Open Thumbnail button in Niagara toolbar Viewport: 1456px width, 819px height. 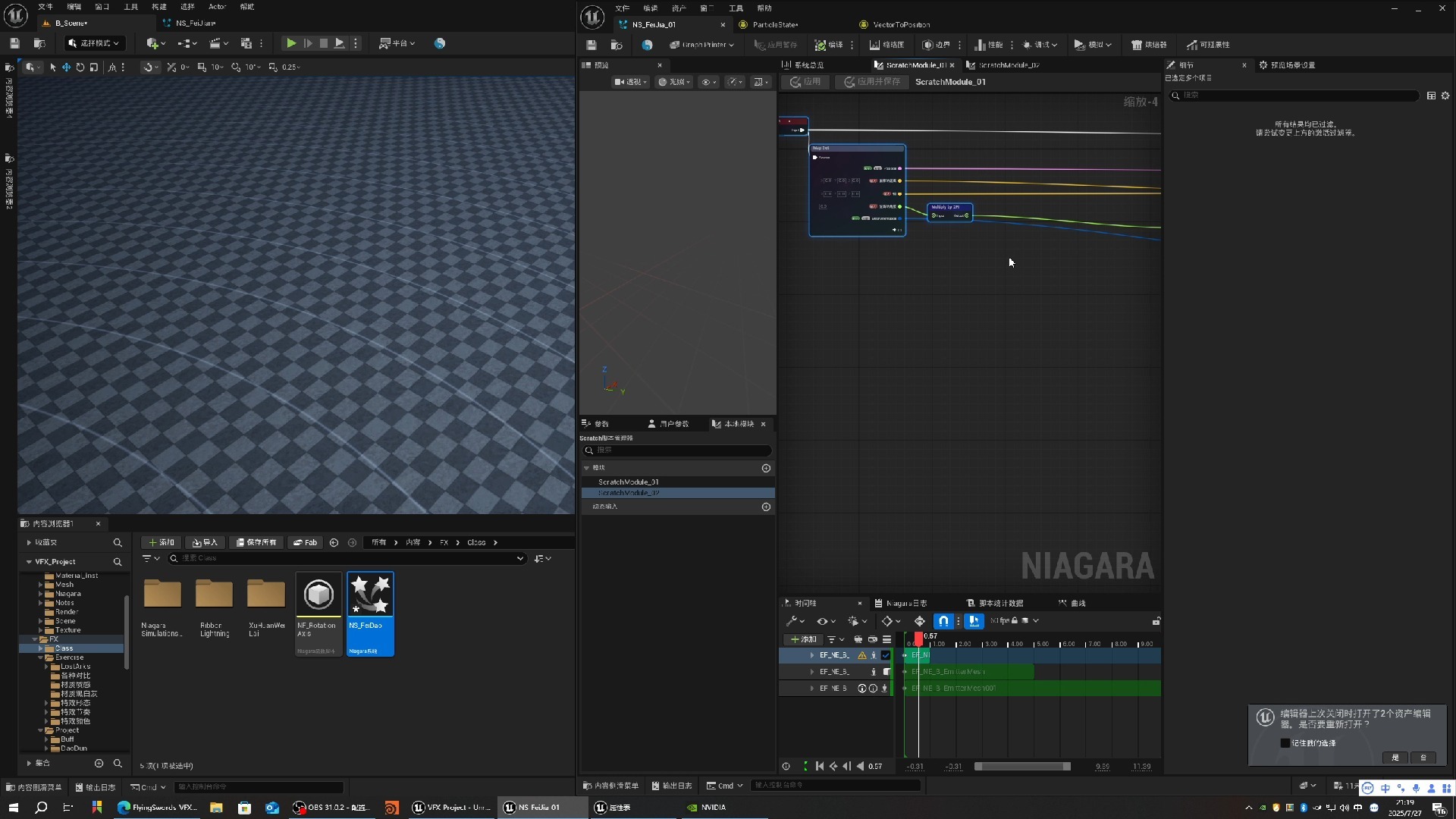tap(886, 45)
